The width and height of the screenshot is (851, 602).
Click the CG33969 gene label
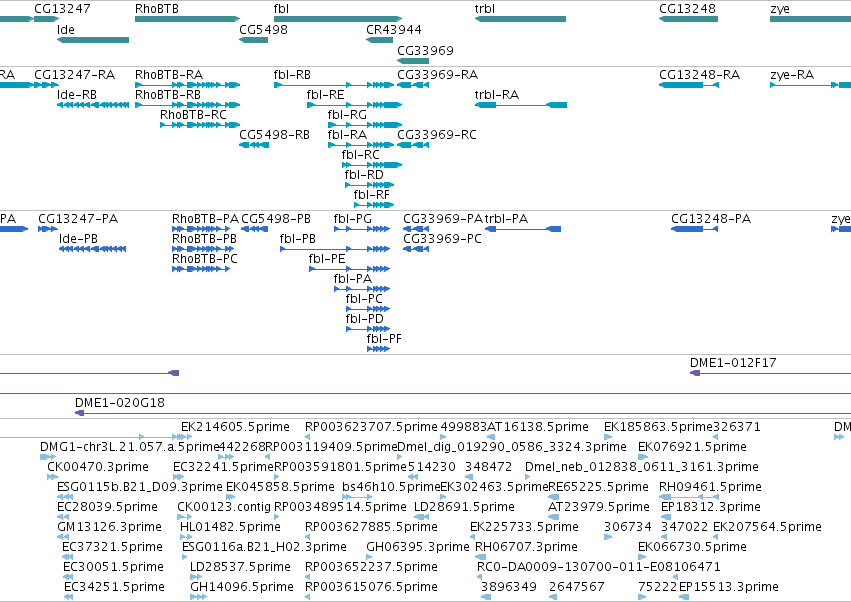coord(425,50)
